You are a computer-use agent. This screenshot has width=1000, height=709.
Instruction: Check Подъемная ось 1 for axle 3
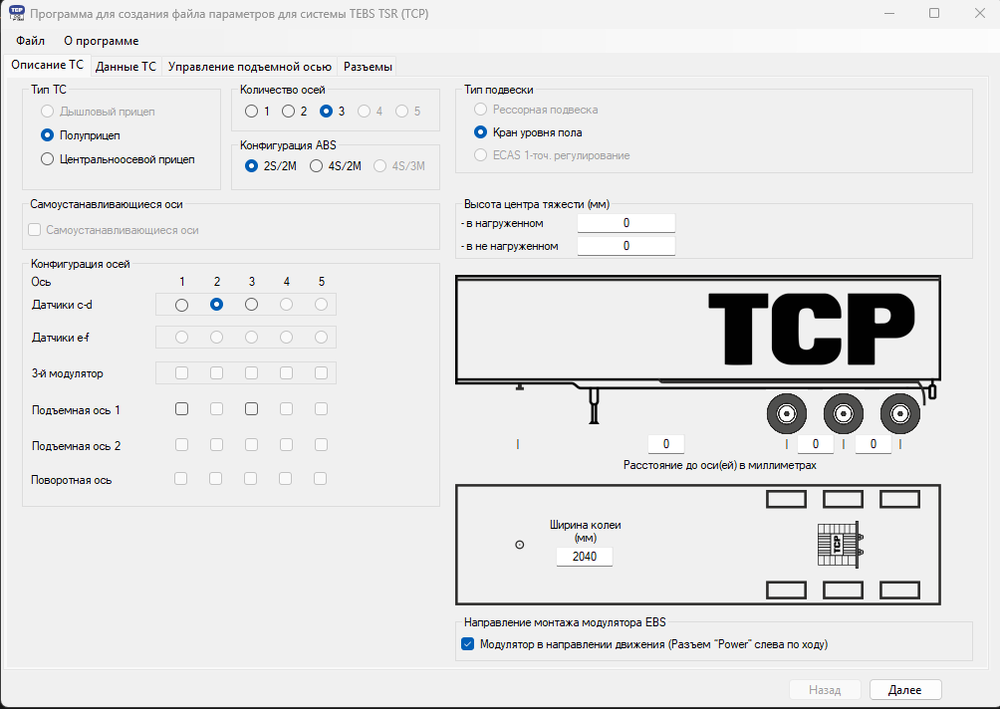click(x=251, y=409)
